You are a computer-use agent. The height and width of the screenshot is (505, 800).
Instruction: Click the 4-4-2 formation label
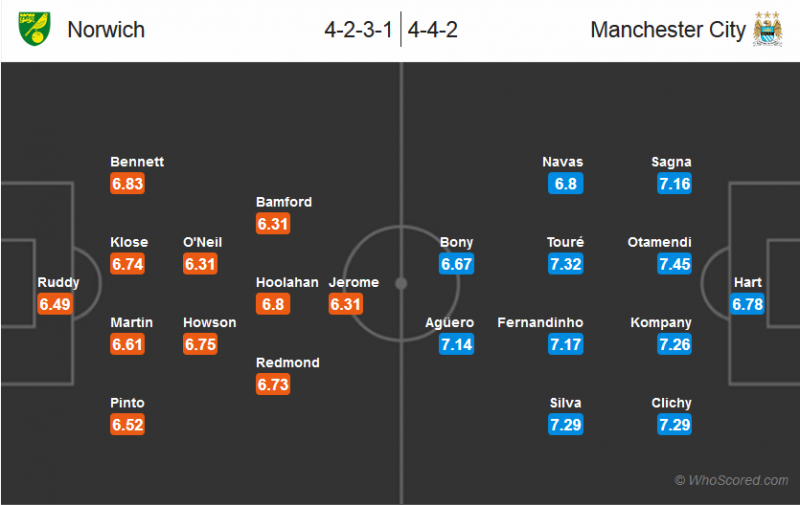pos(436,30)
